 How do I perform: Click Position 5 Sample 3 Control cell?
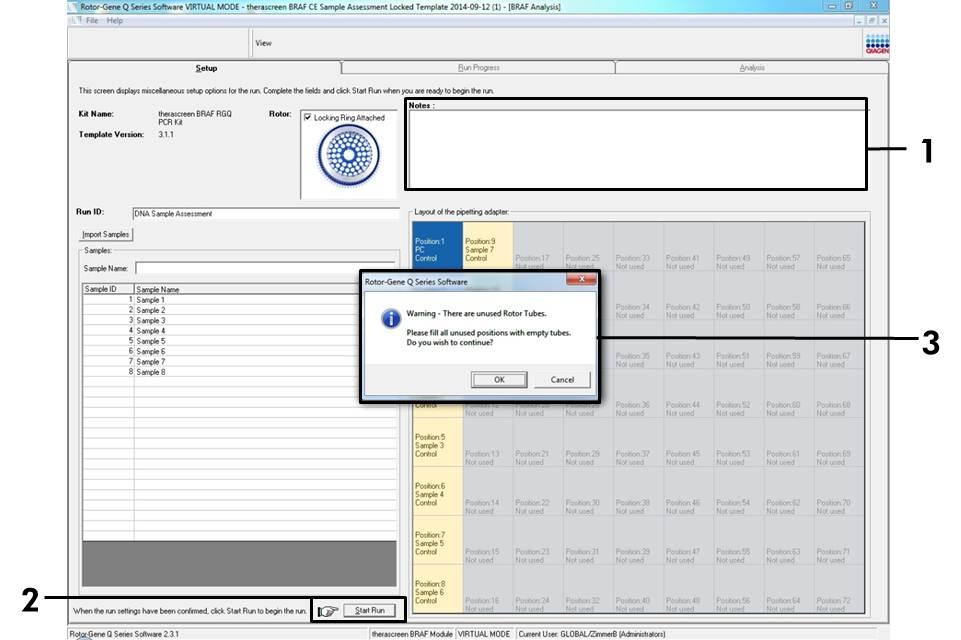[438, 443]
